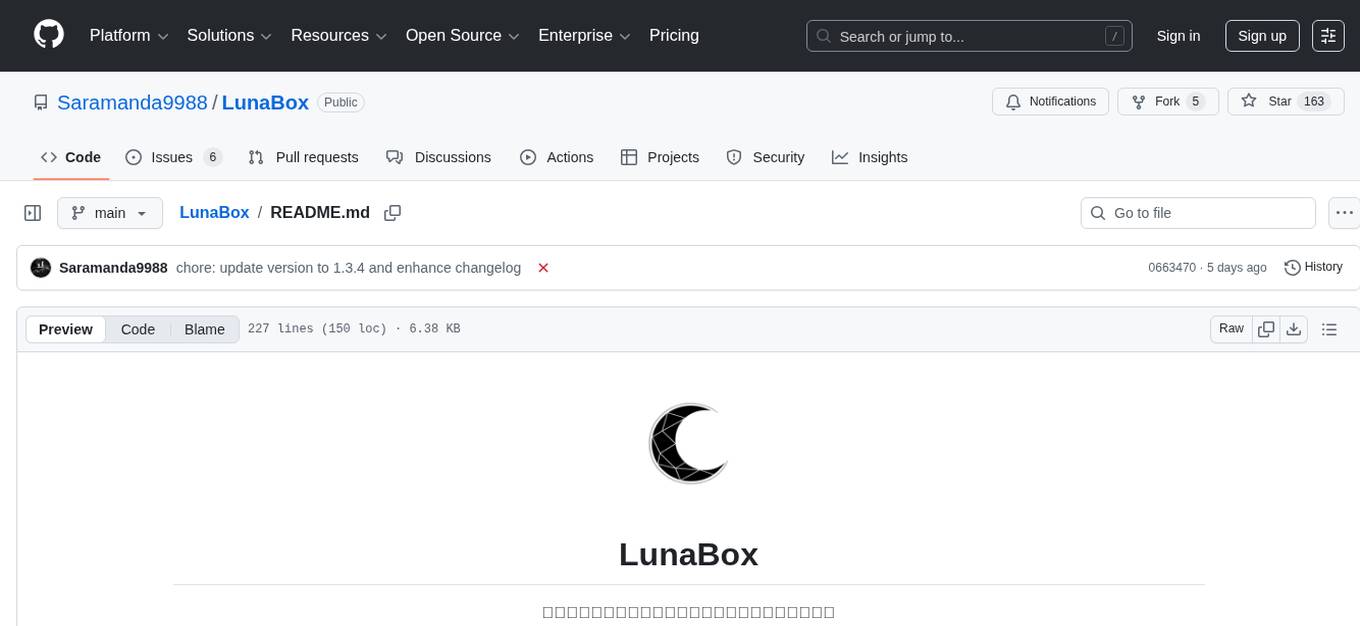Image resolution: width=1360 pixels, height=626 pixels.
Task: Open the main branch selector
Action: (110, 212)
